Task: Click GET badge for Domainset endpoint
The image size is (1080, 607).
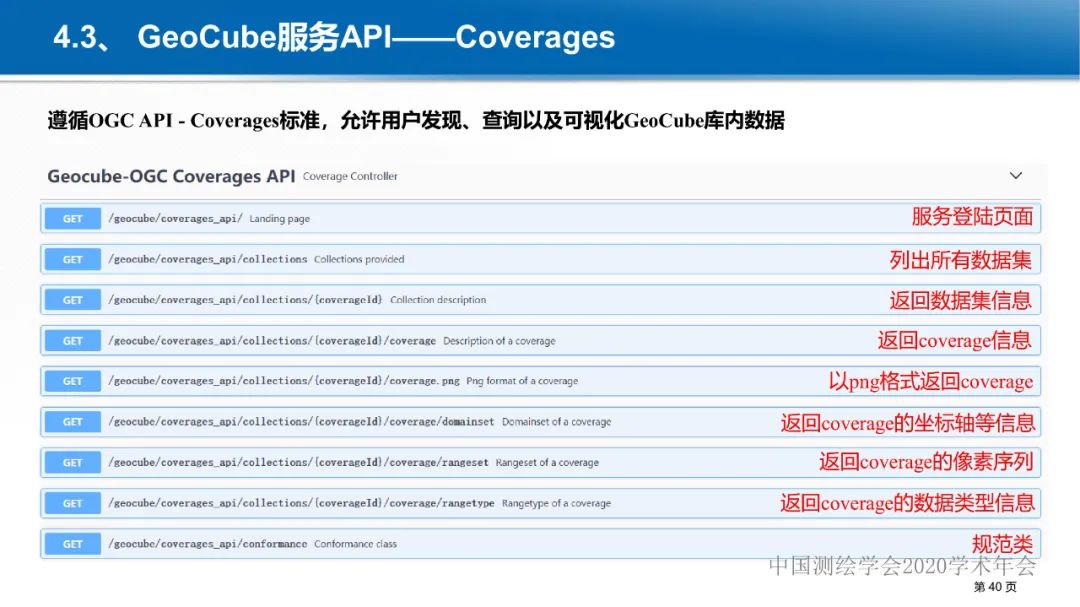Action: pos(73,422)
